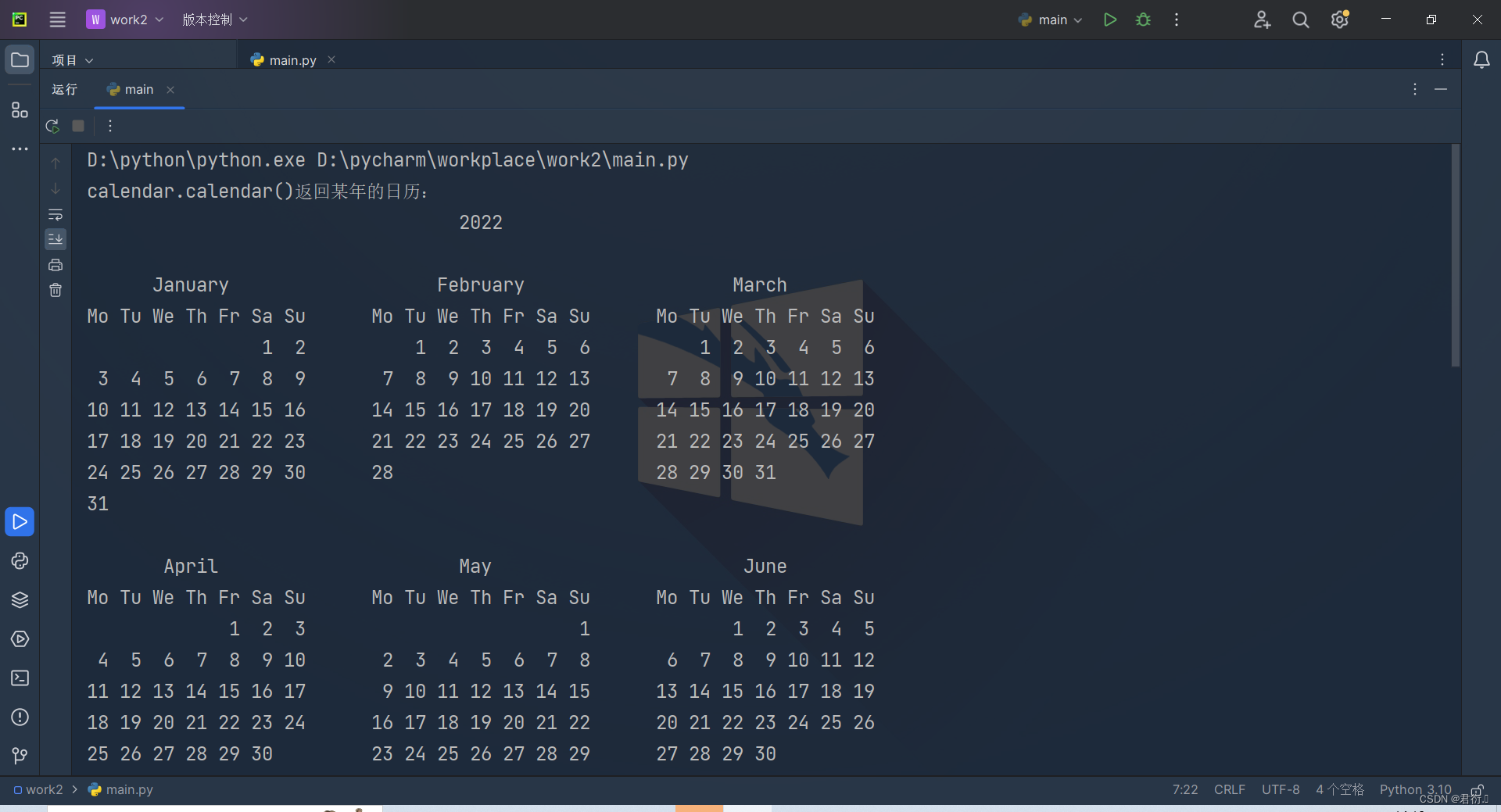Clear all console output trash icon
Image resolution: width=1501 pixels, height=812 pixels.
pos(56,290)
